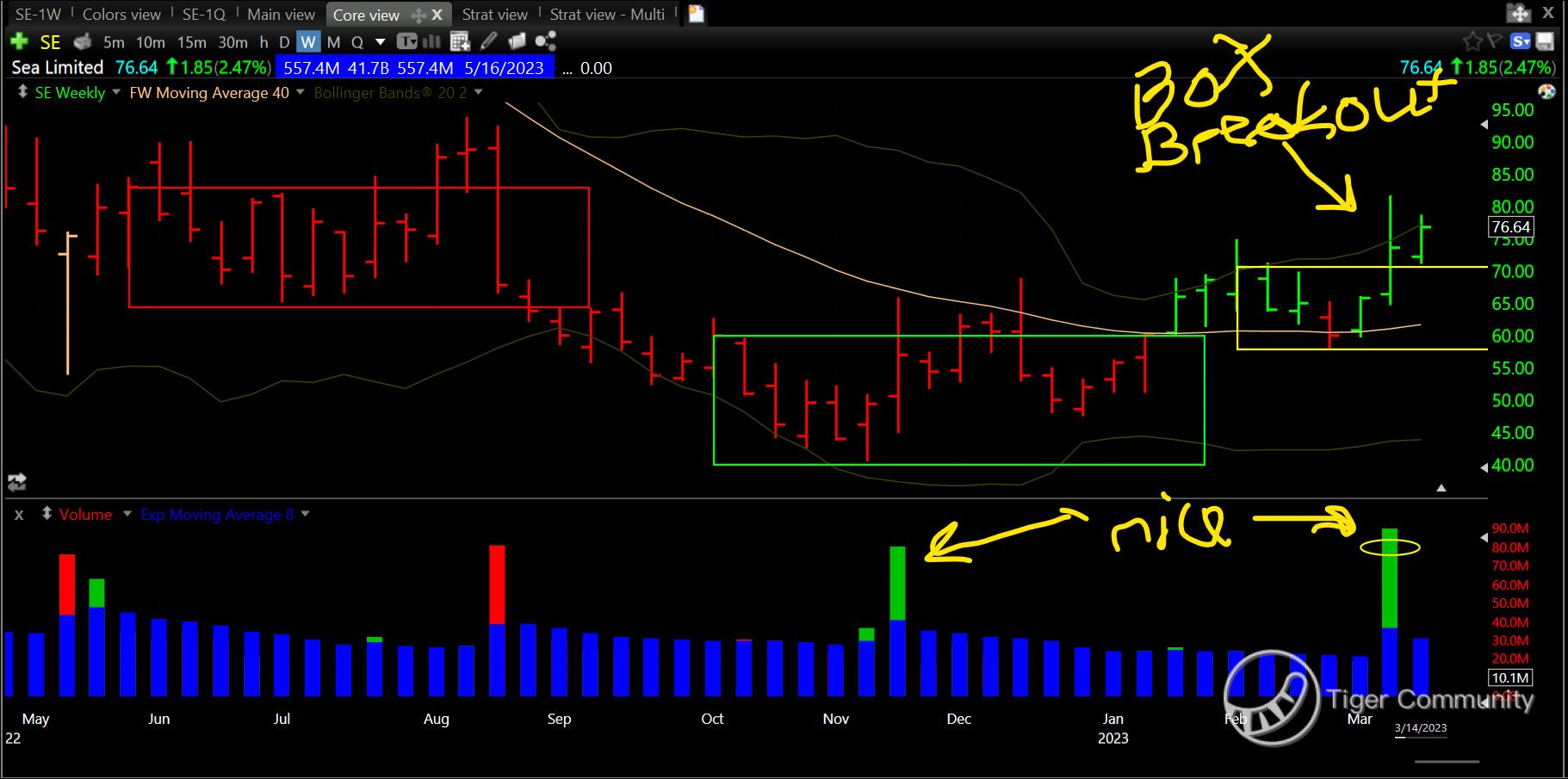
Task: Click the share chart icon
Action: pyautogui.click(x=545, y=41)
